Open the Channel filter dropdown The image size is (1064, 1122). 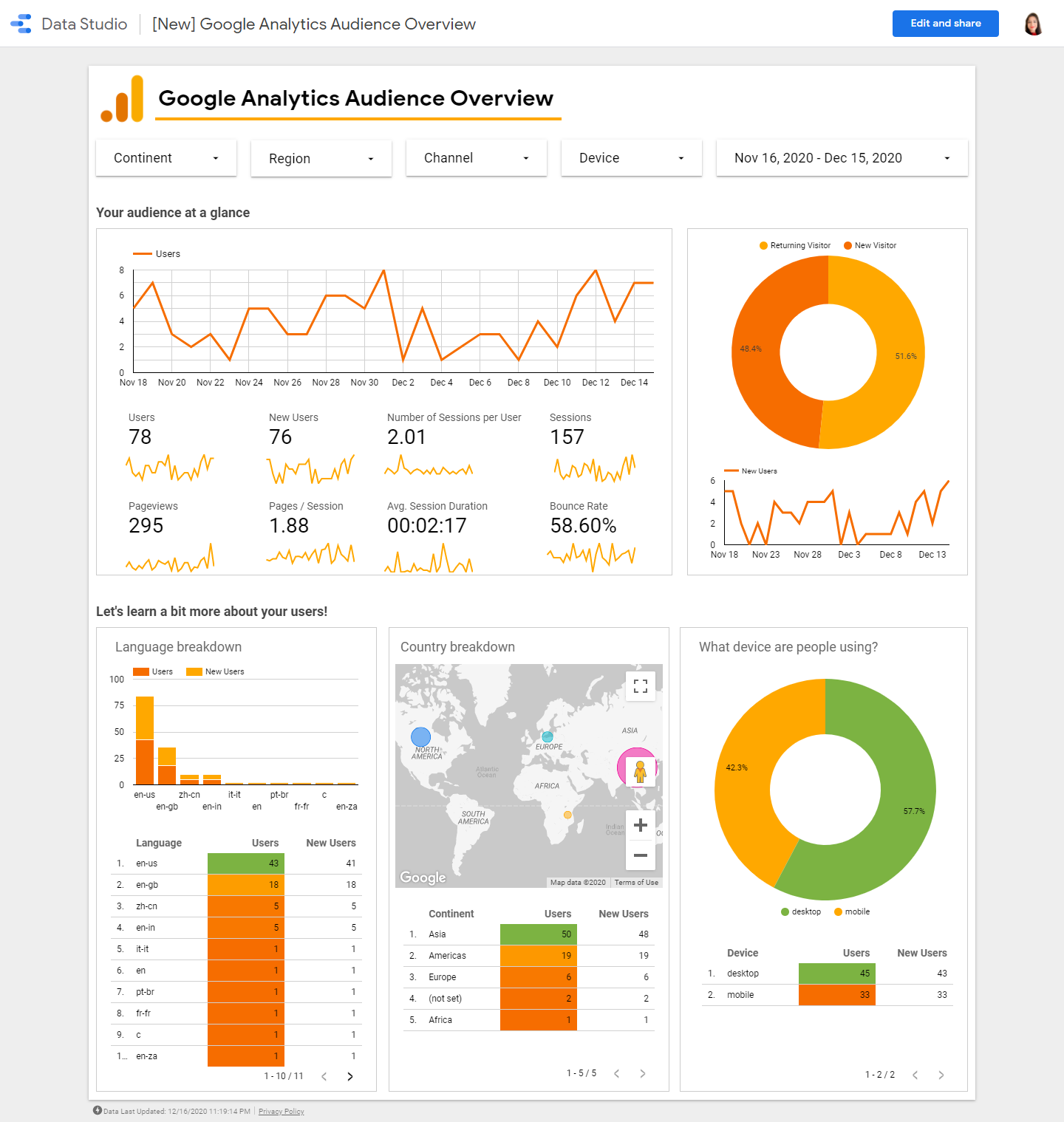[x=476, y=157]
